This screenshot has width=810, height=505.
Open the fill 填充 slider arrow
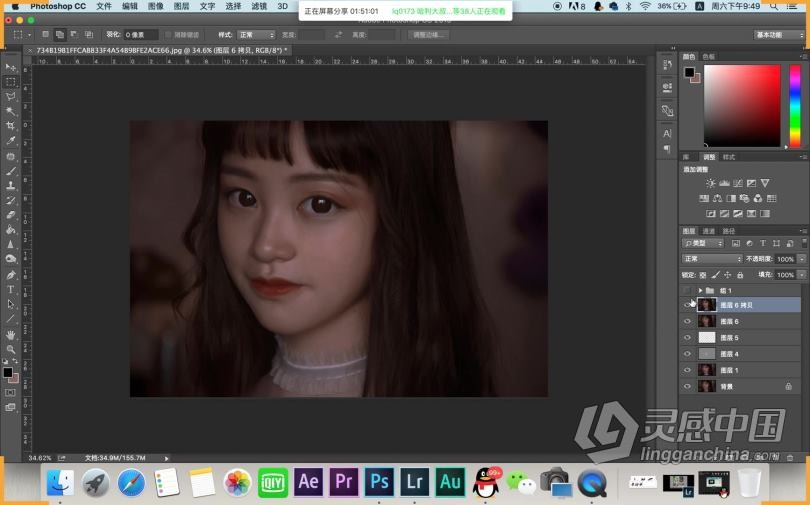(x=802, y=275)
